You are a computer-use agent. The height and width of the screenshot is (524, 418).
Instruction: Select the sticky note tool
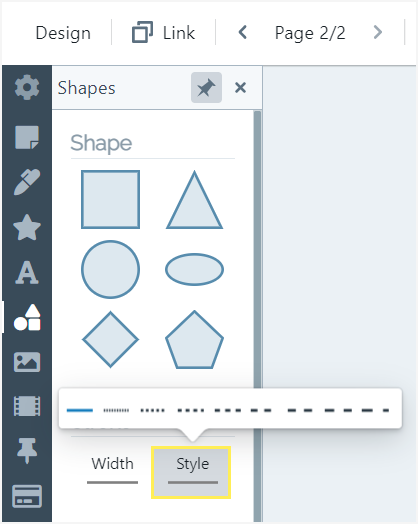(27, 137)
